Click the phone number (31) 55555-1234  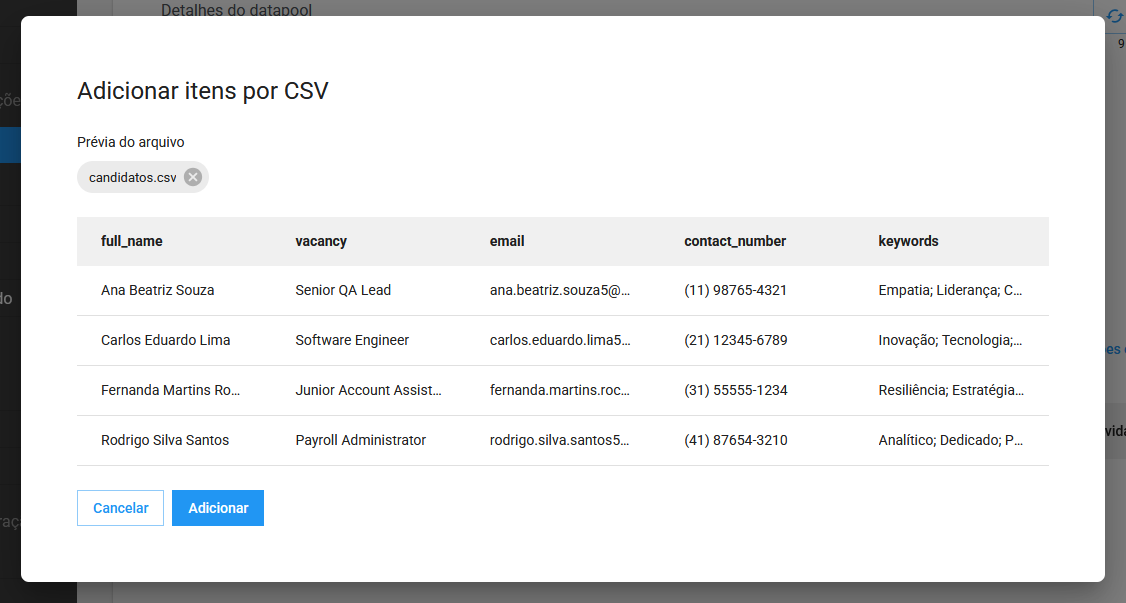pos(735,390)
